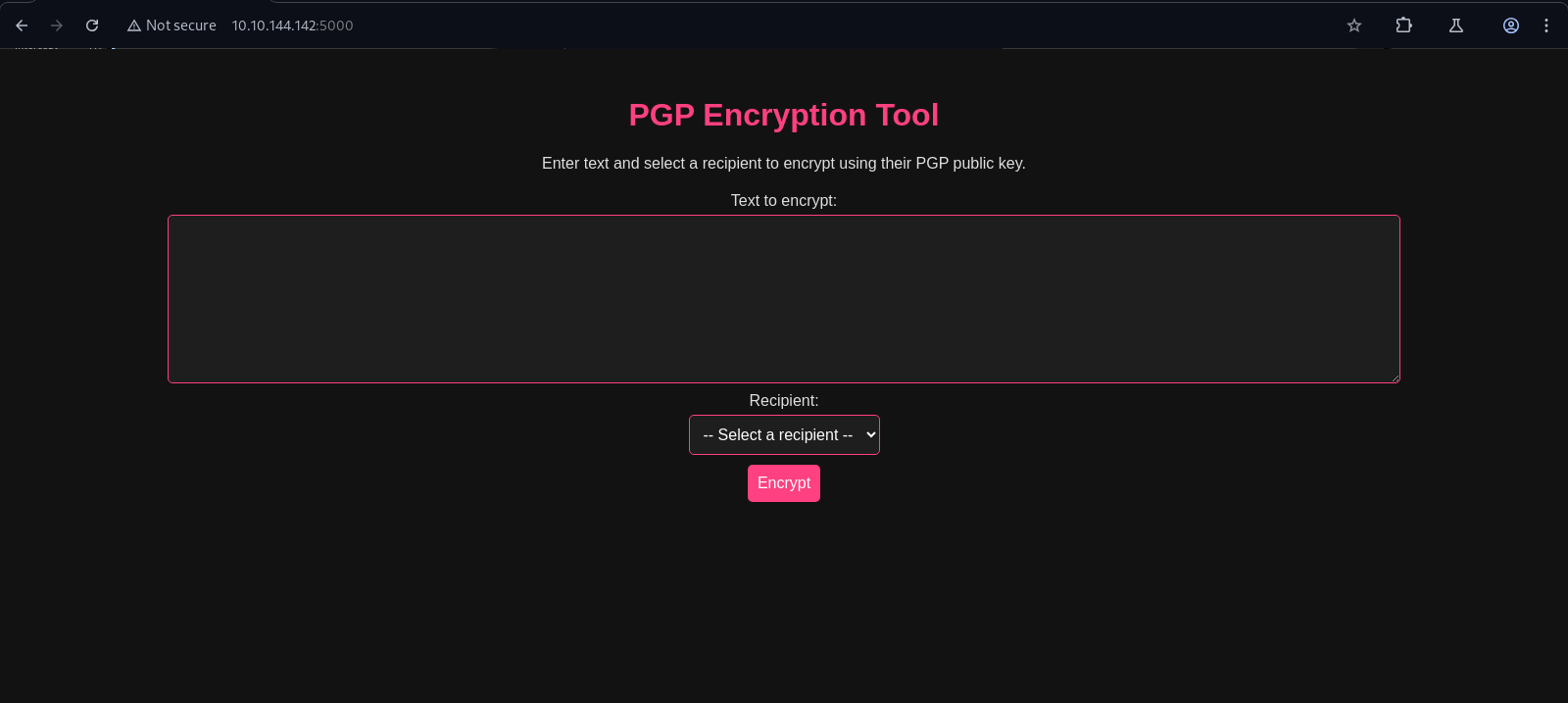Click the 'Recipient:' label
Image resolution: width=1568 pixels, height=703 pixels.
[x=783, y=400]
